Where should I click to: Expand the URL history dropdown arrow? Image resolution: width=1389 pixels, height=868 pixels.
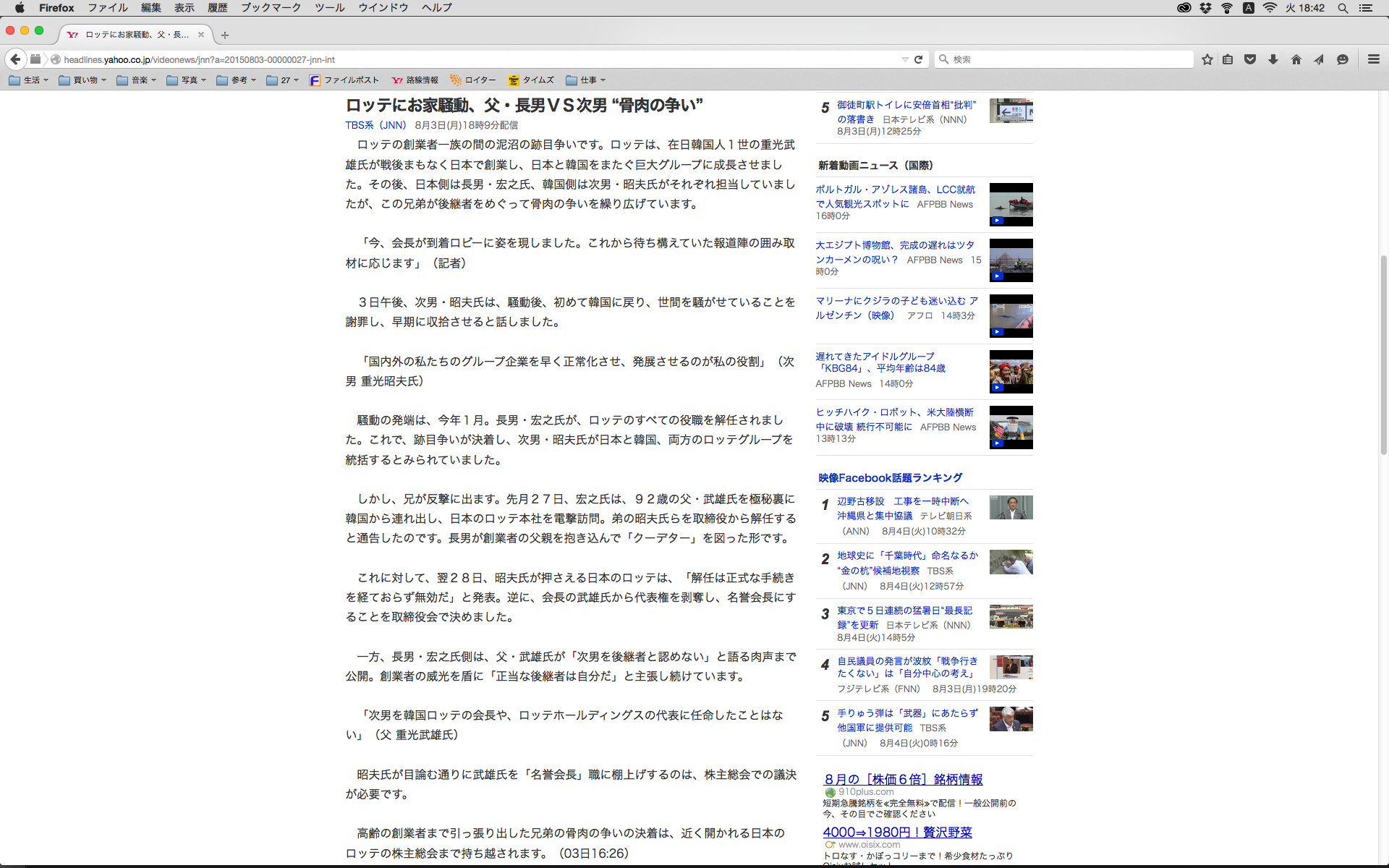(x=904, y=59)
